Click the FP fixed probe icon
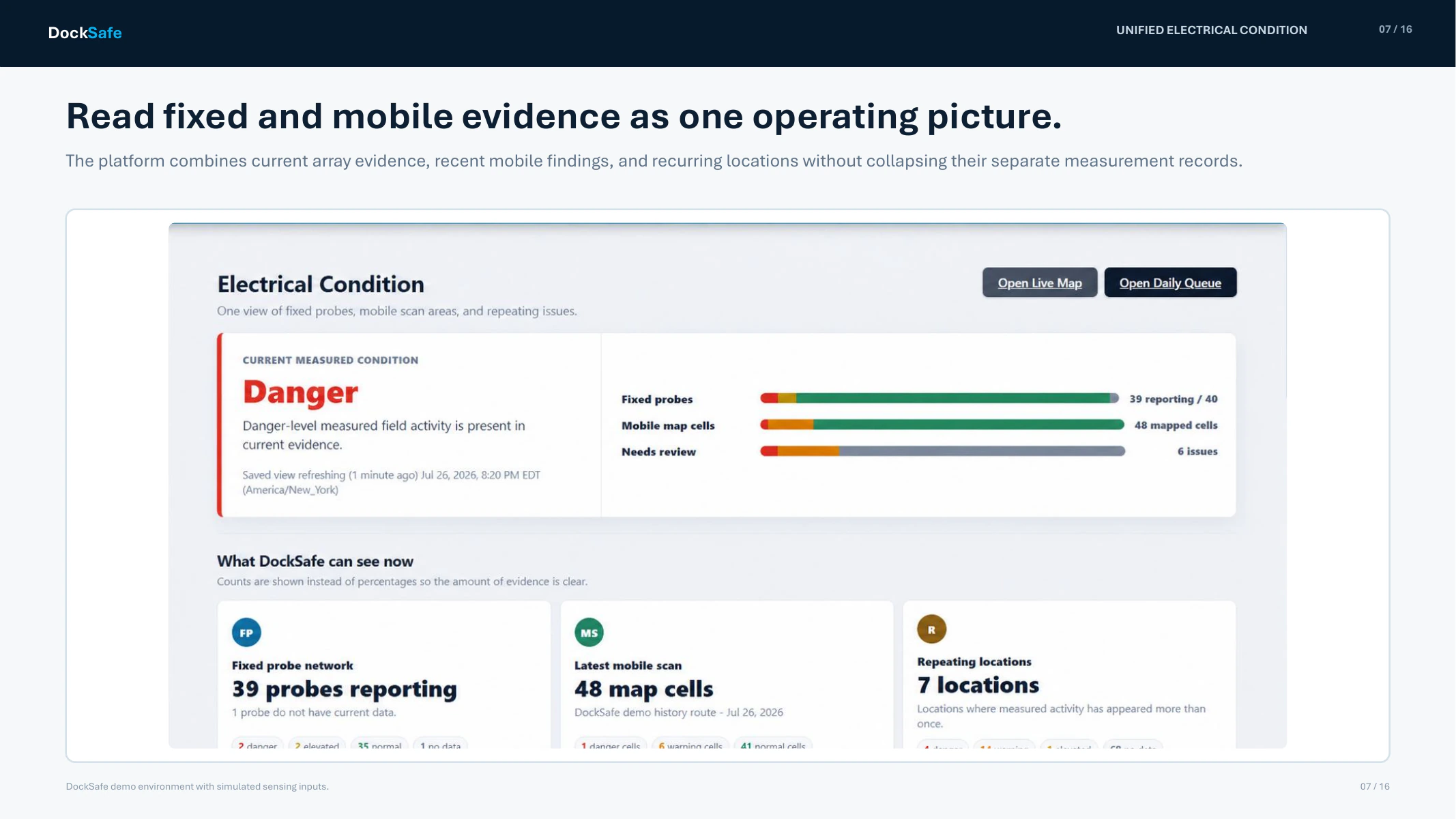 click(246, 633)
